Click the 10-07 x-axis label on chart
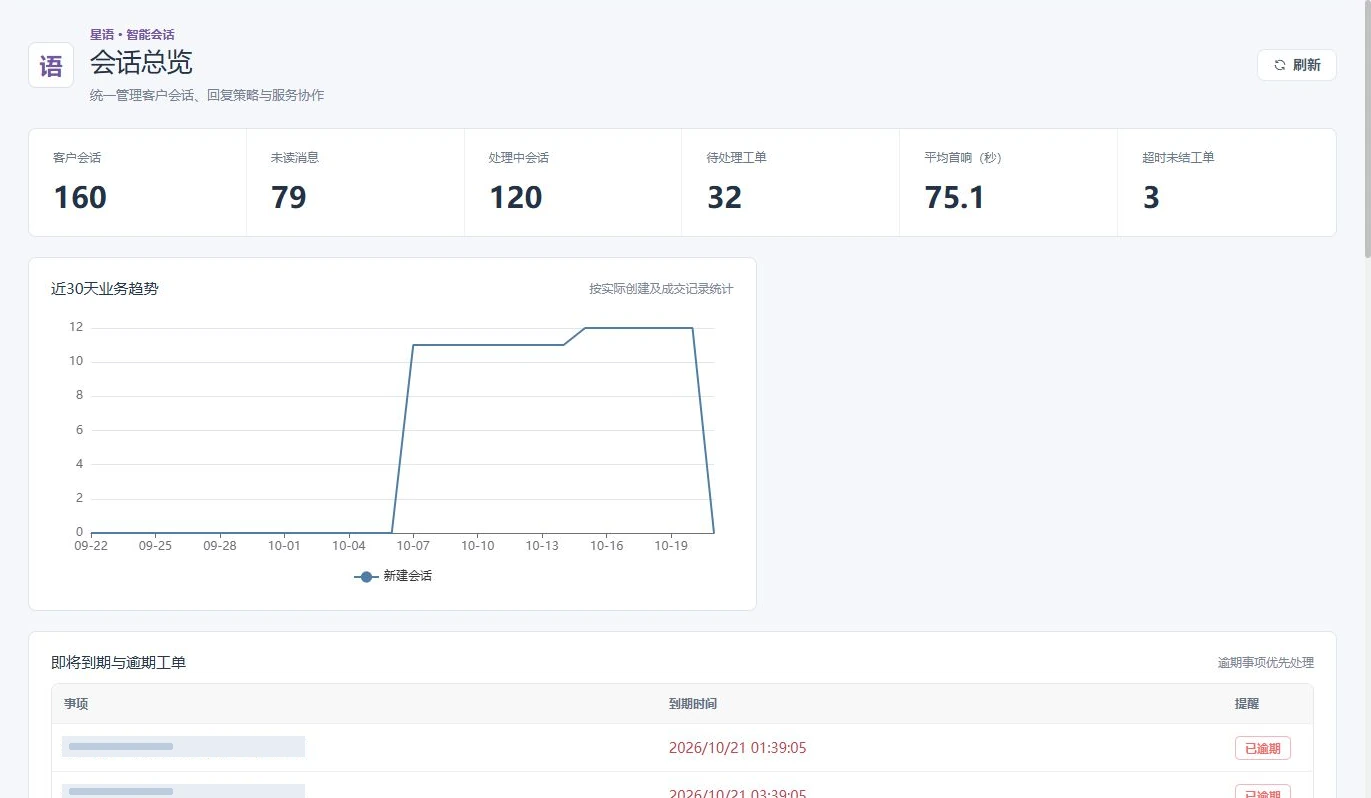 pyautogui.click(x=413, y=546)
